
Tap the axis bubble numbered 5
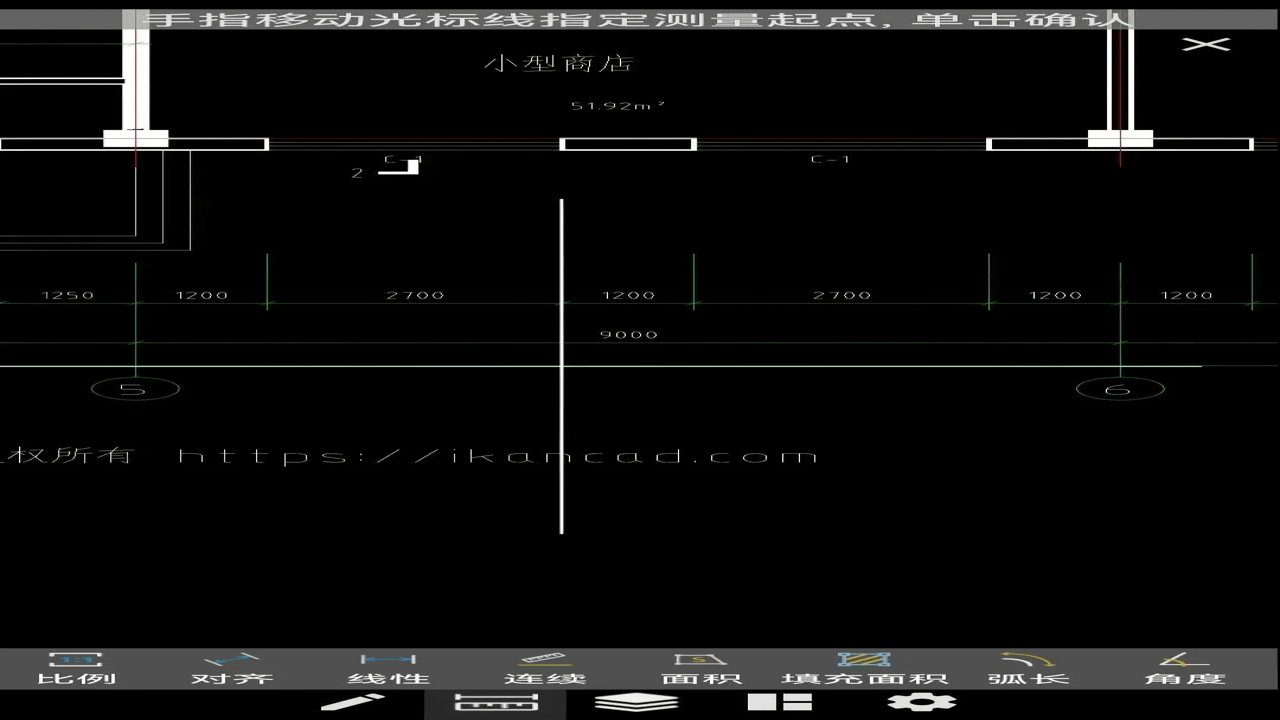point(135,389)
